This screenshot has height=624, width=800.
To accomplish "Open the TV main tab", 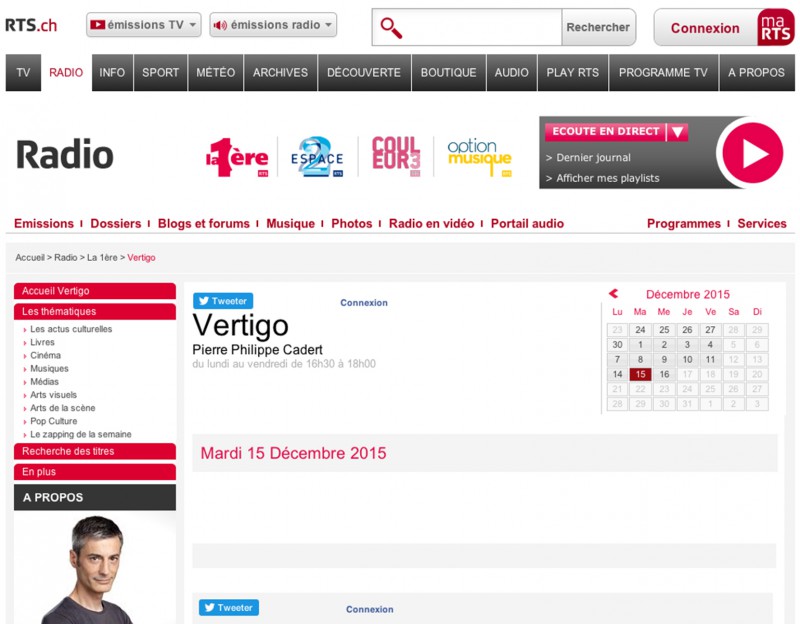I will pyautogui.click(x=23, y=72).
